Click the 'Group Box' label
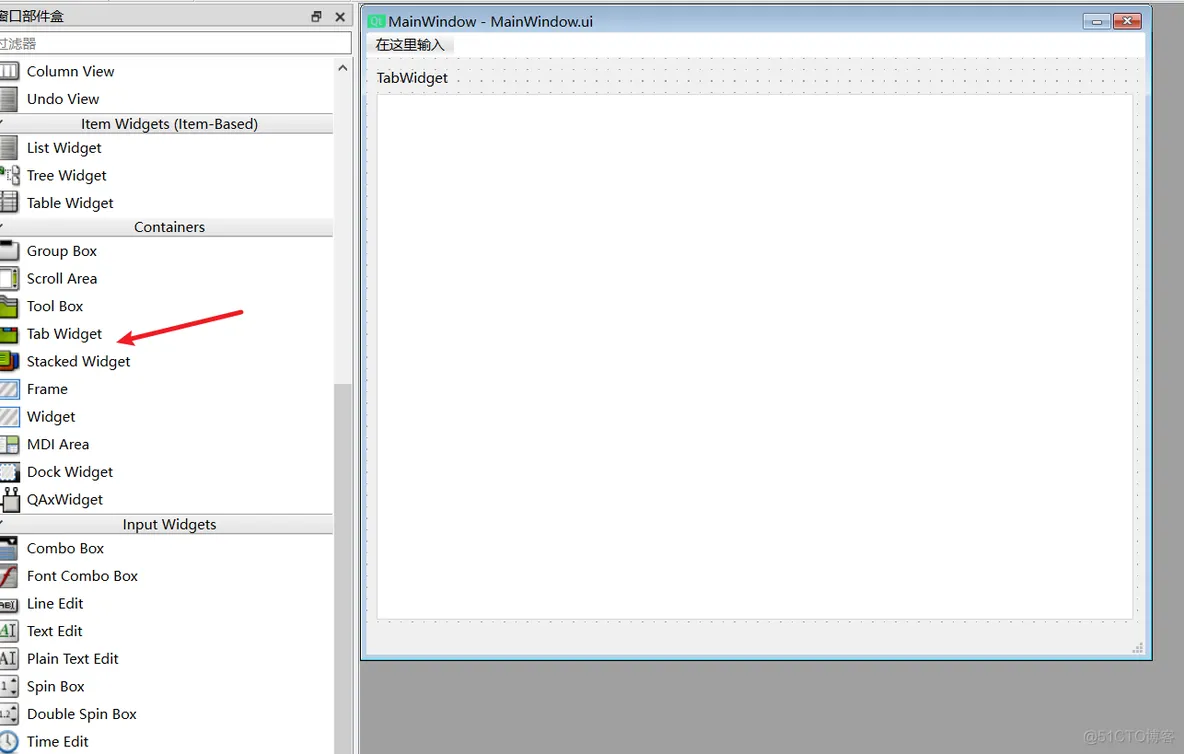The width and height of the screenshot is (1184, 754). point(62,251)
